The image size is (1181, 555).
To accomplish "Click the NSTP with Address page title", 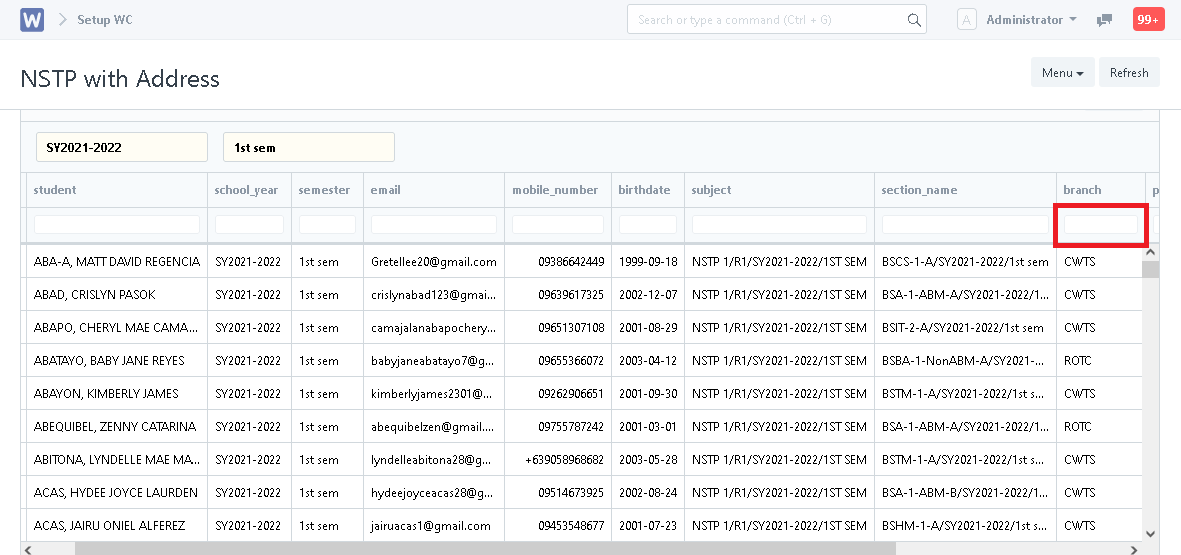I will coord(120,78).
